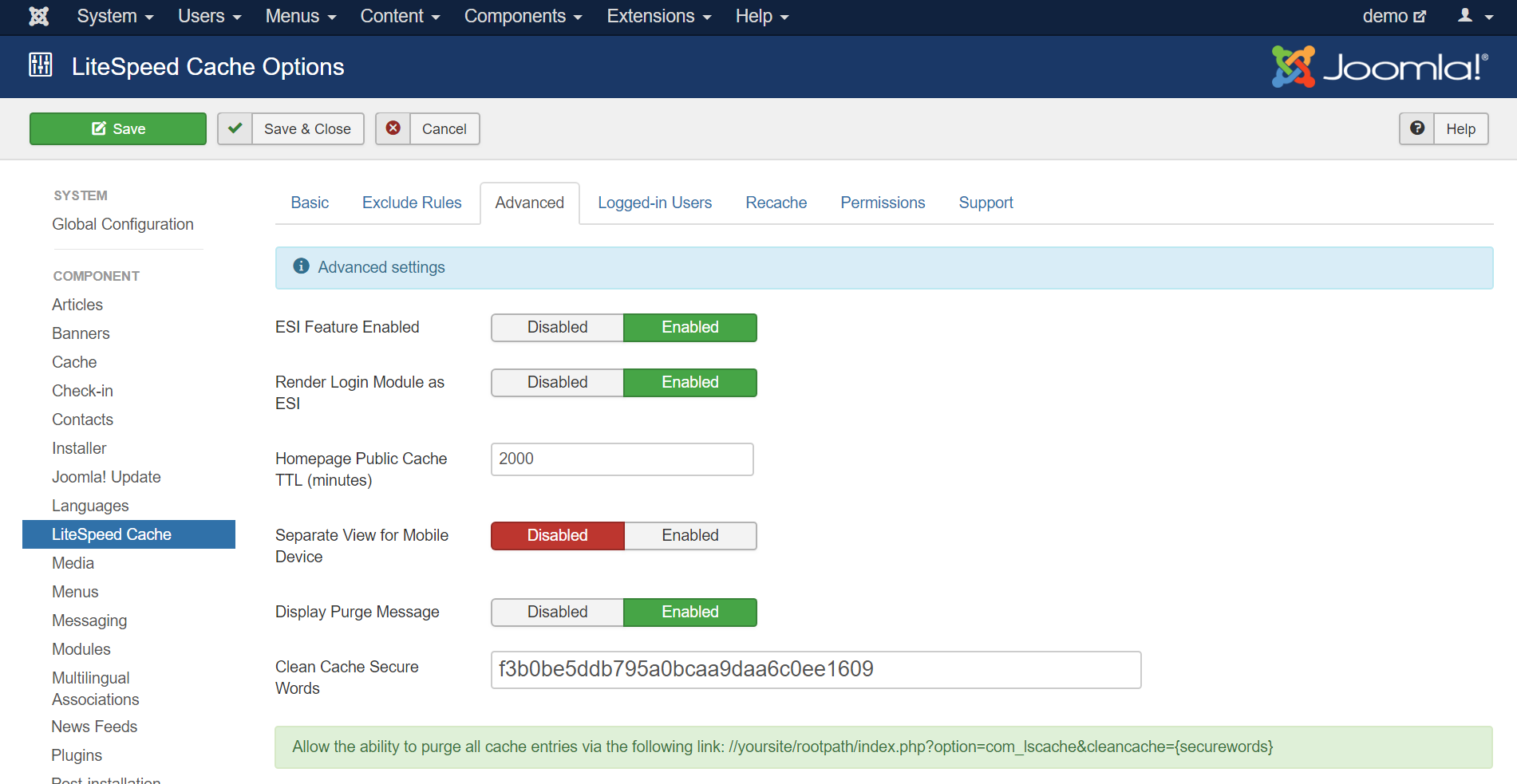Open Contacts in sidebar
Viewport: 1517px width, 784px height.
click(82, 420)
